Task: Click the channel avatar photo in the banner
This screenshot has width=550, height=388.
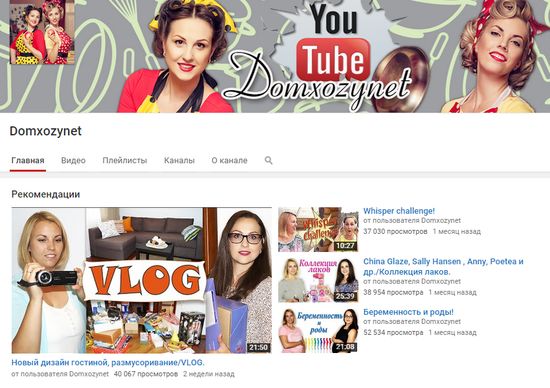Action: (x=42, y=32)
